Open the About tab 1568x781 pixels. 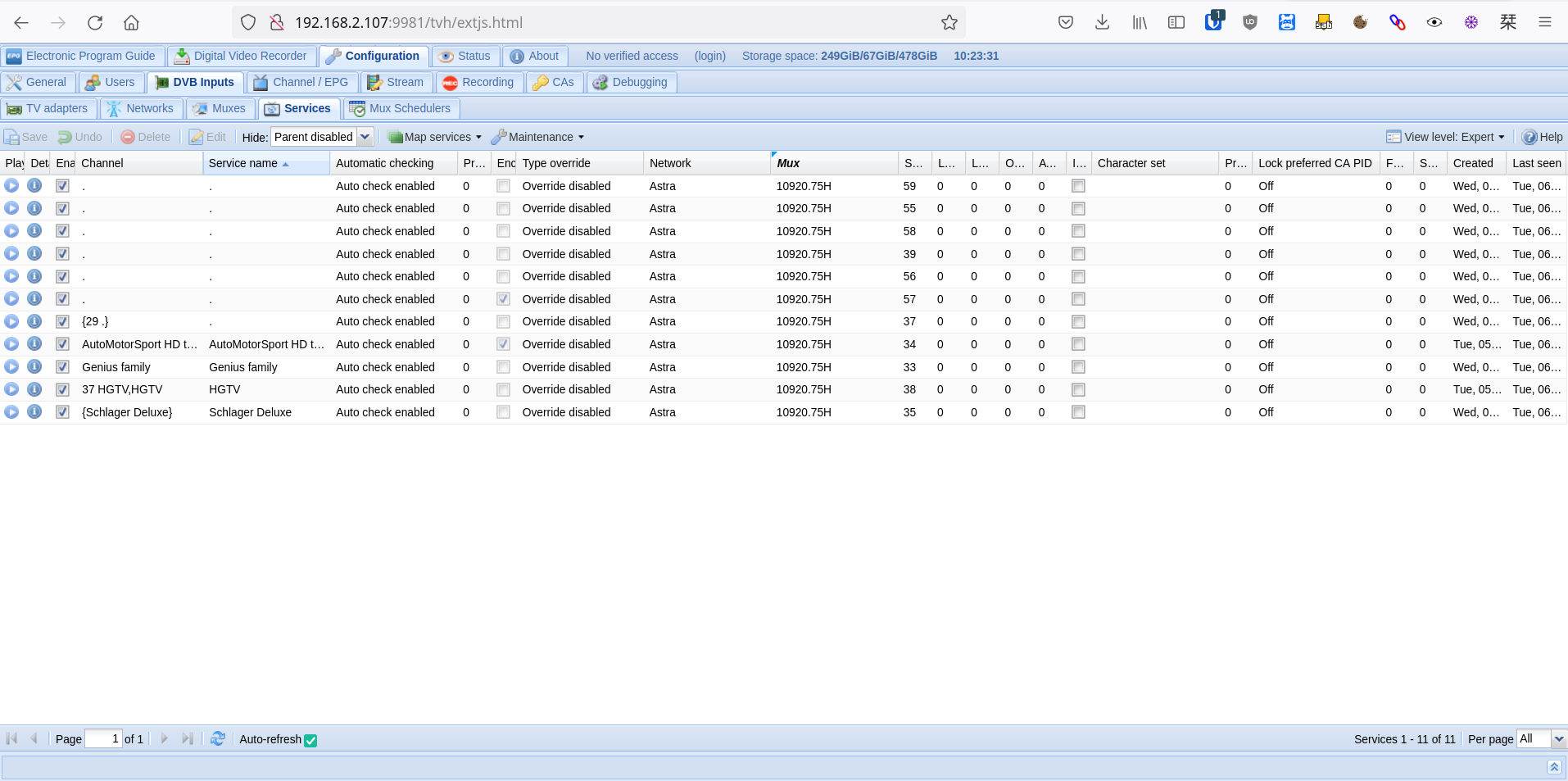[x=534, y=56]
